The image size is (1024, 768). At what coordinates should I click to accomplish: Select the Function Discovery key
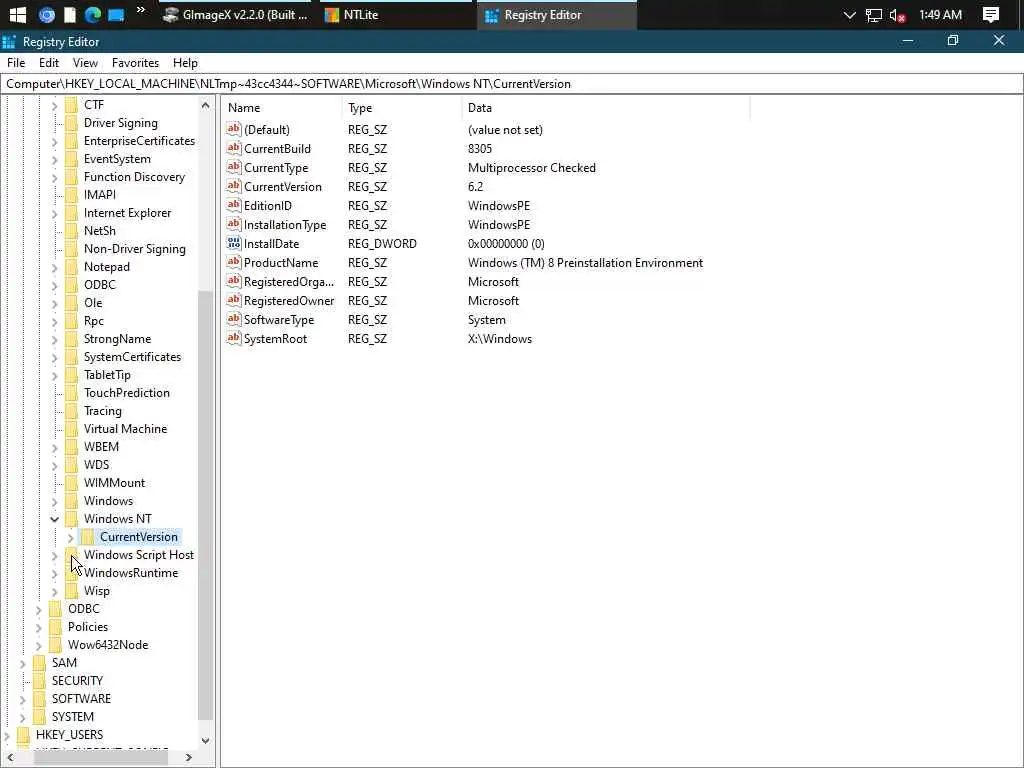pyautogui.click(x=134, y=177)
